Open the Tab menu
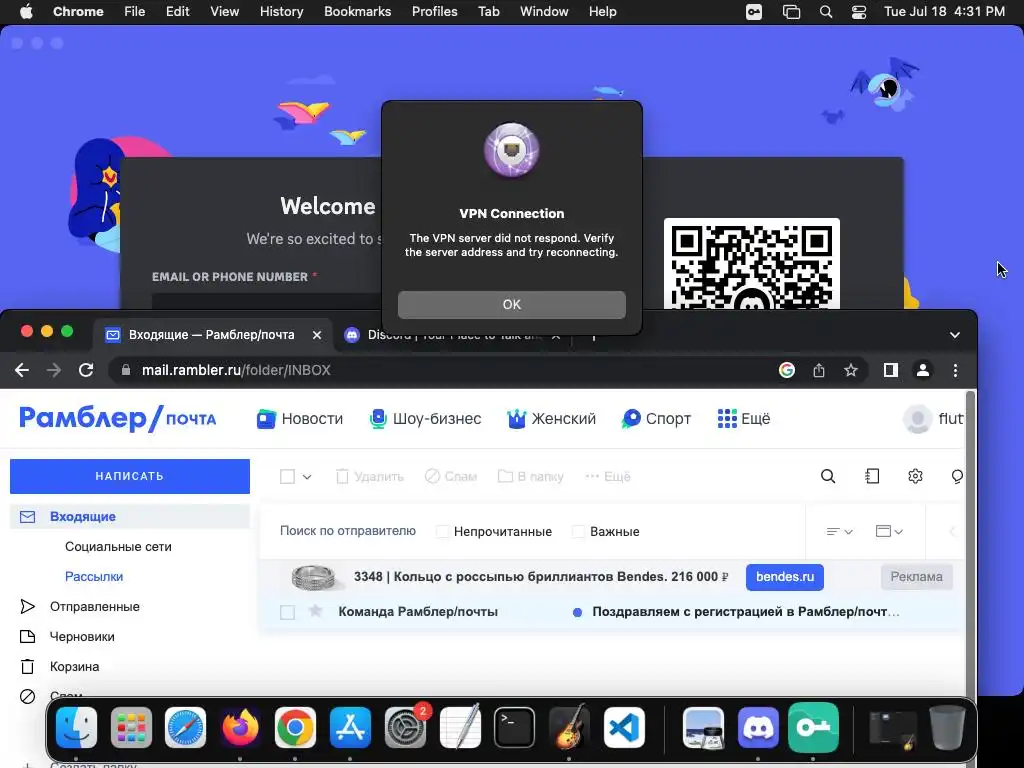1024x768 pixels. (x=488, y=12)
